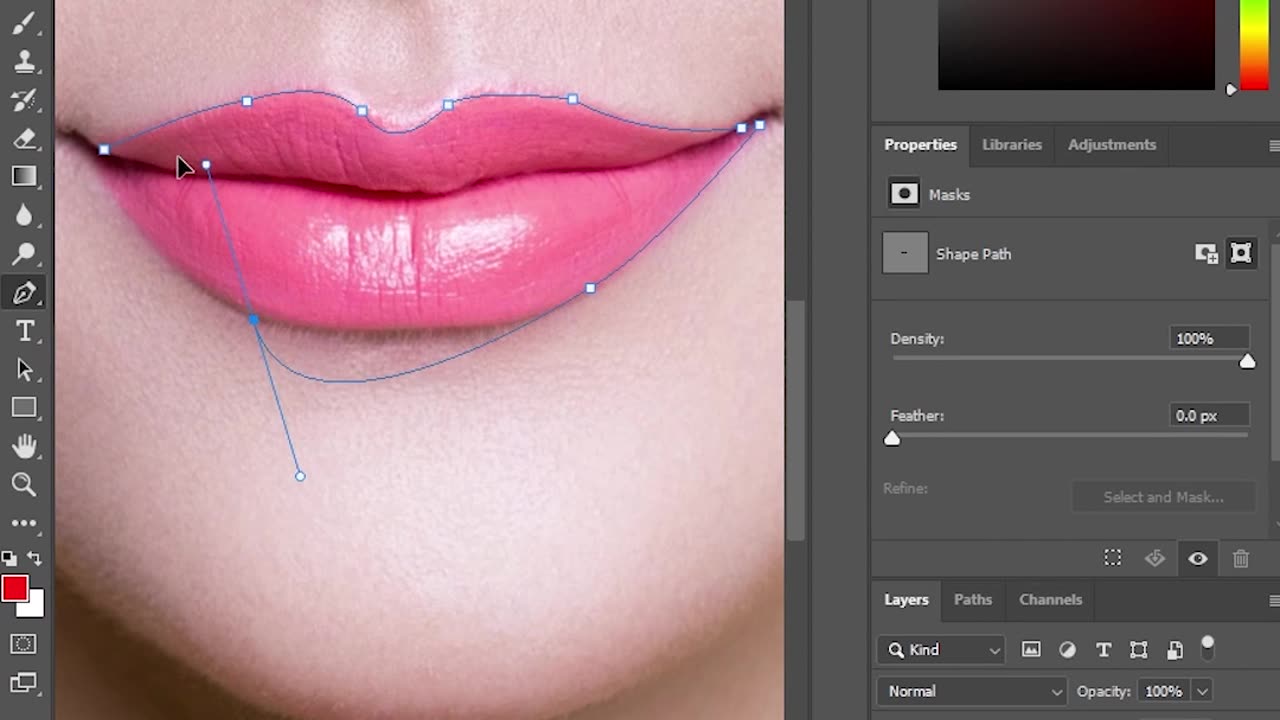
Task: Switch to the Layers tab
Action: [x=906, y=599]
